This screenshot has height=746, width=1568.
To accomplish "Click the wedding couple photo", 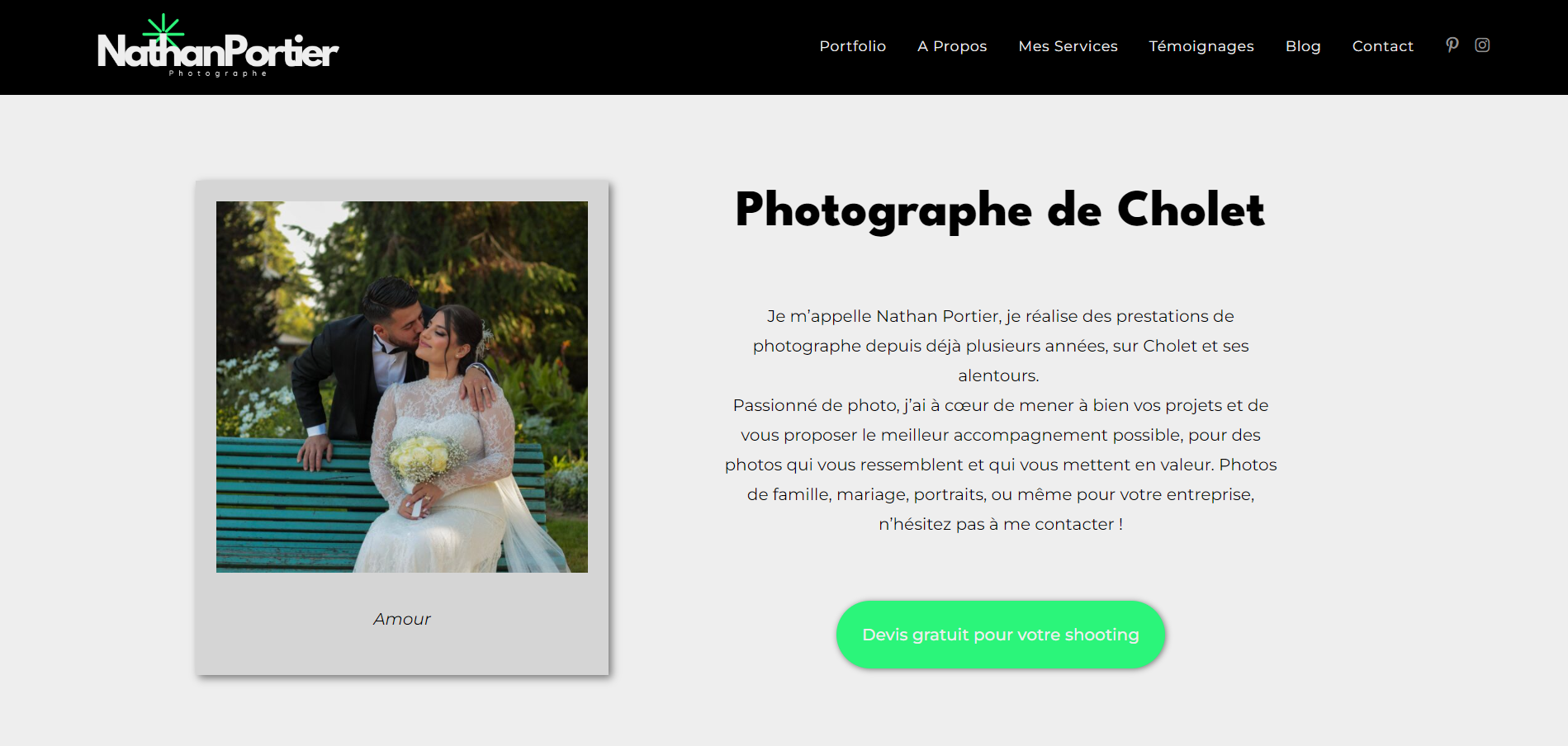I will pos(402,387).
